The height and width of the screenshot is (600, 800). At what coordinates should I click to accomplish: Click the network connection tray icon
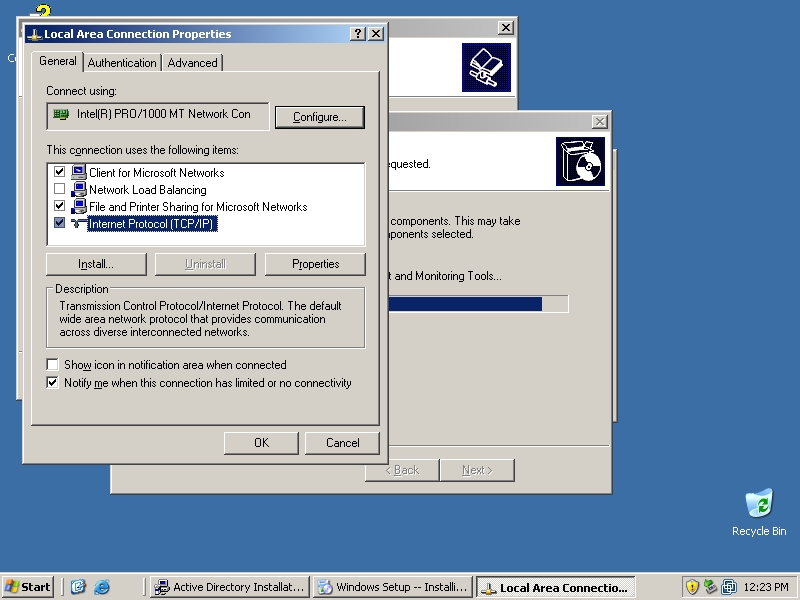710,587
